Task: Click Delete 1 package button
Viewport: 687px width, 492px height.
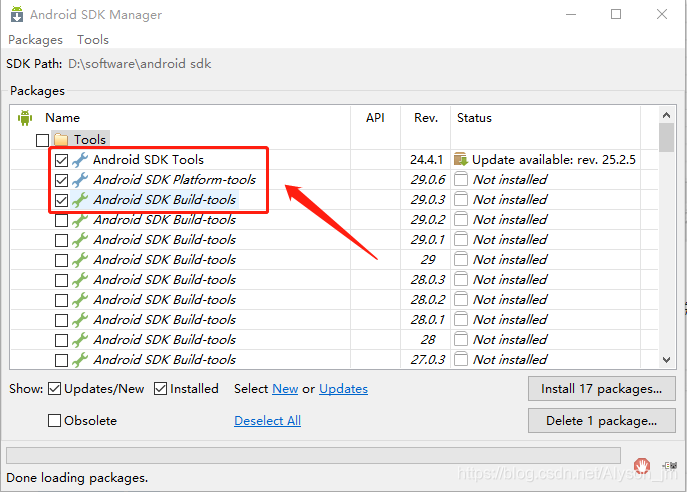Action: coord(602,421)
